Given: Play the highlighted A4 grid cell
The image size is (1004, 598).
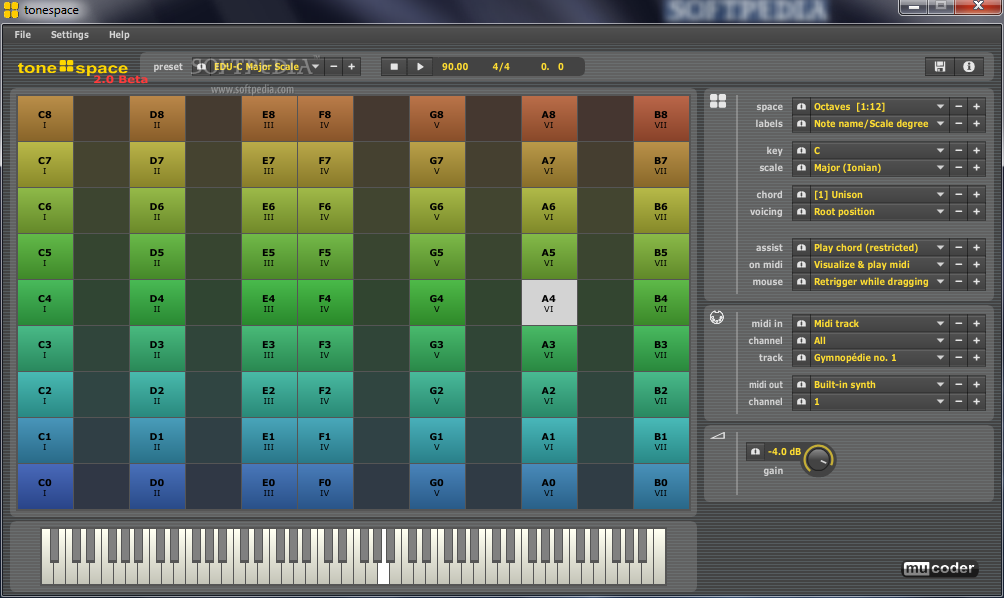Looking at the screenshot, I should pos(549,303).
